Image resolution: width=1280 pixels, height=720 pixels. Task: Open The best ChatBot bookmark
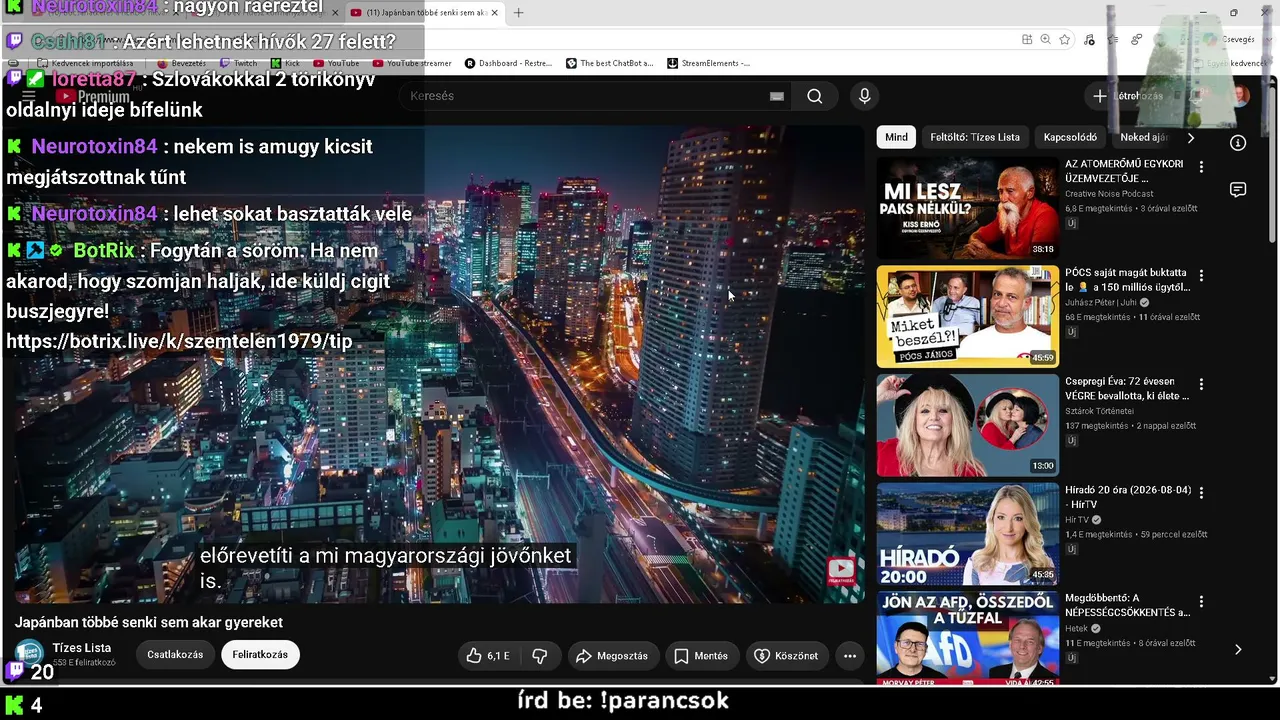(609, 63)
